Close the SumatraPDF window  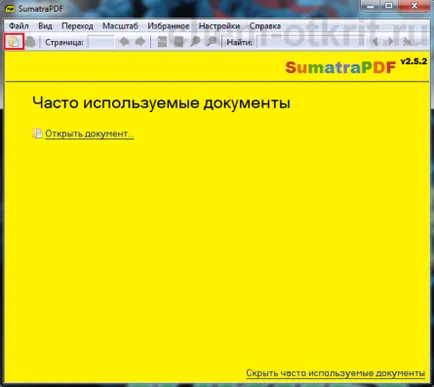(414, 6)
